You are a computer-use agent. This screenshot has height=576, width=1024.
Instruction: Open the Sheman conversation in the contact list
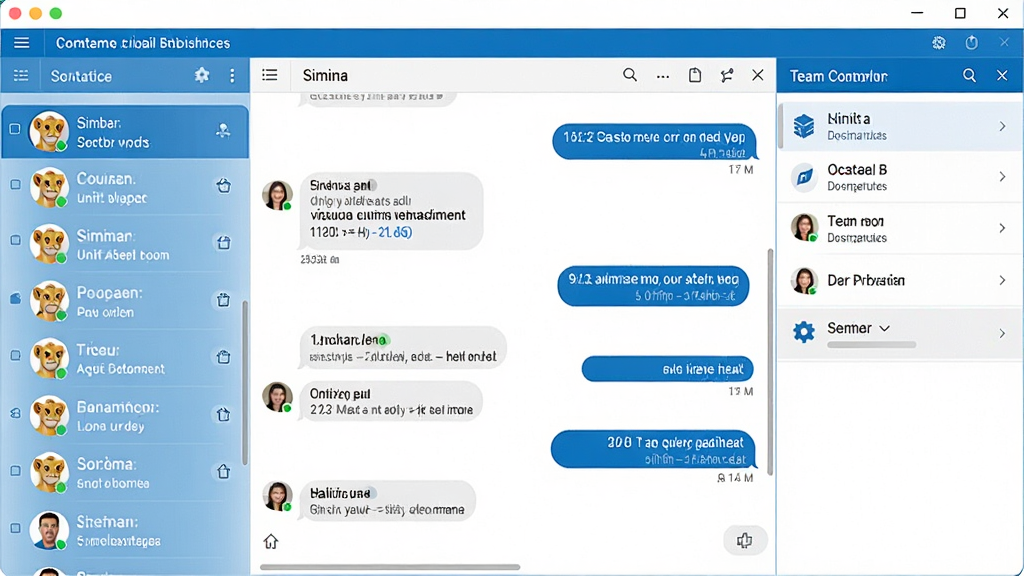point(125,530)
